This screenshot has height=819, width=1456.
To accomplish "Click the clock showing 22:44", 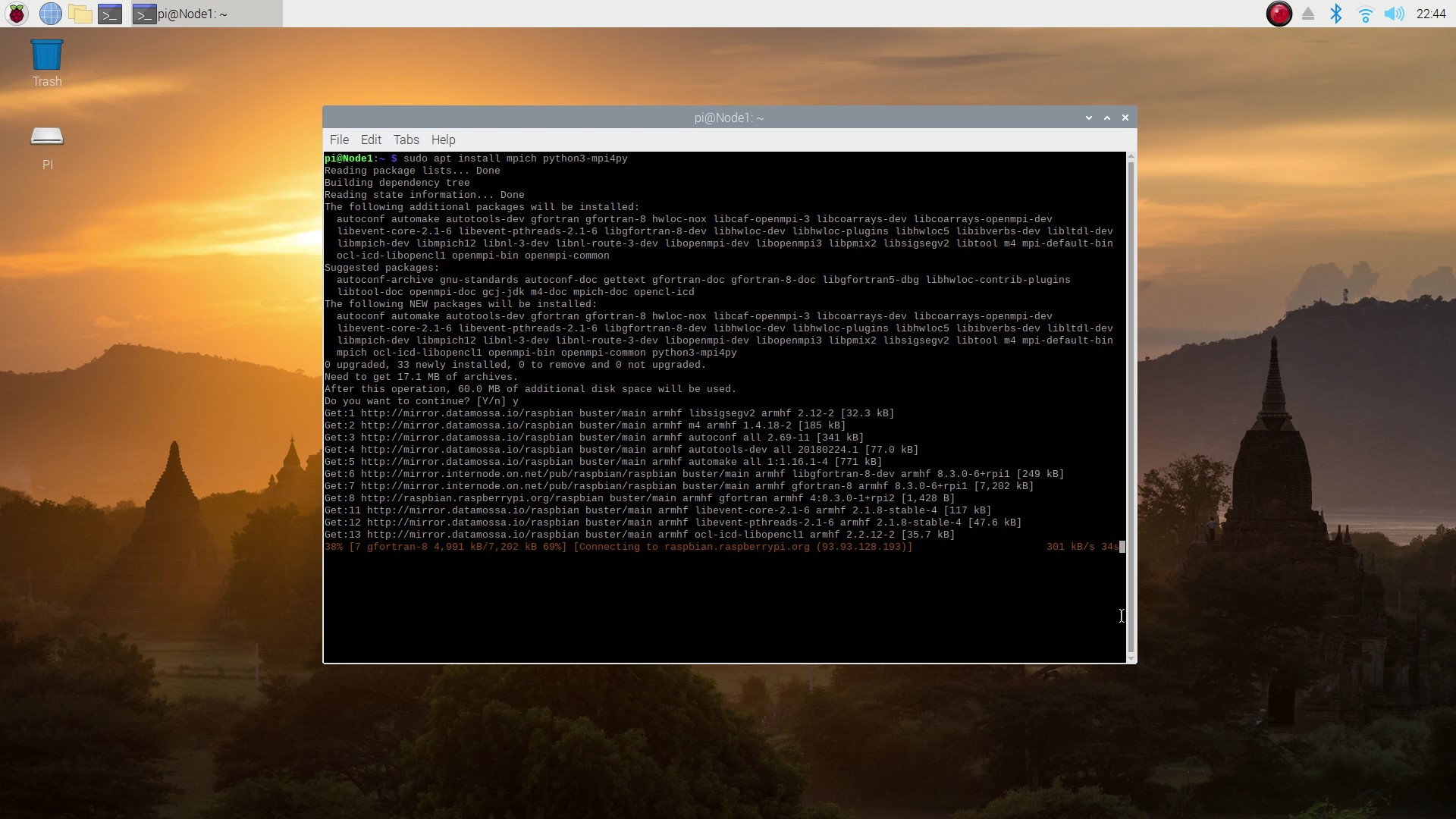I will coord(1431,14).
